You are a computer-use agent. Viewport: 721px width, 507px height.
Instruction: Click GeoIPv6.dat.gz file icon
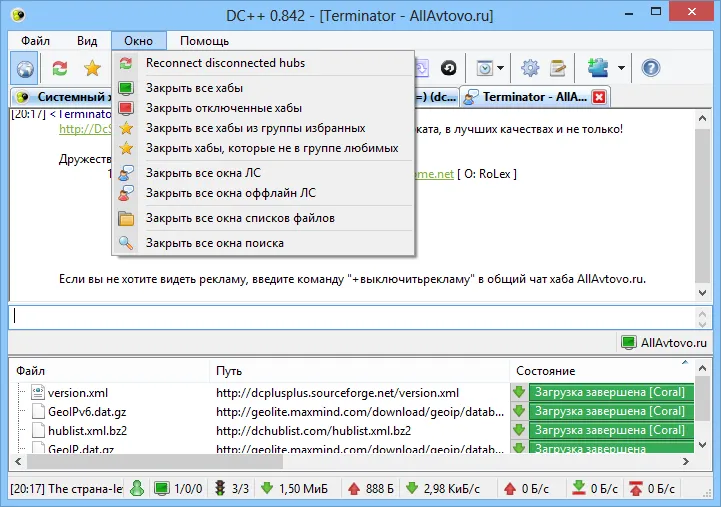tap(38, 411)
